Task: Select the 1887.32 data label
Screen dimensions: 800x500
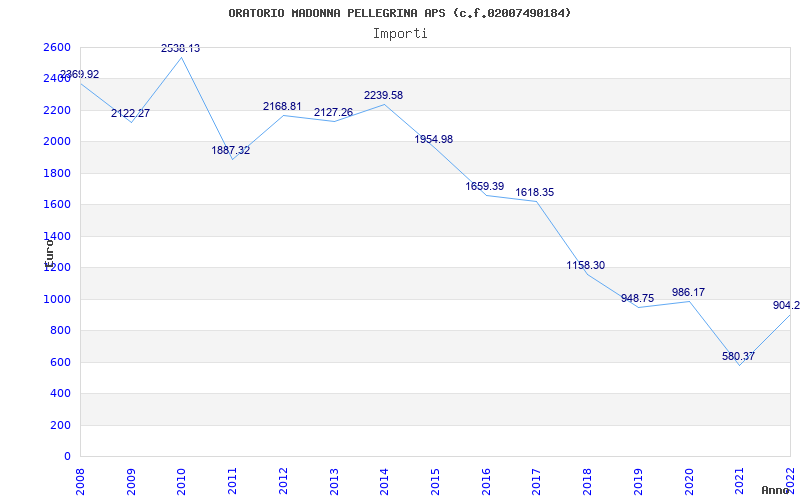Action: (x=231, y=151)
